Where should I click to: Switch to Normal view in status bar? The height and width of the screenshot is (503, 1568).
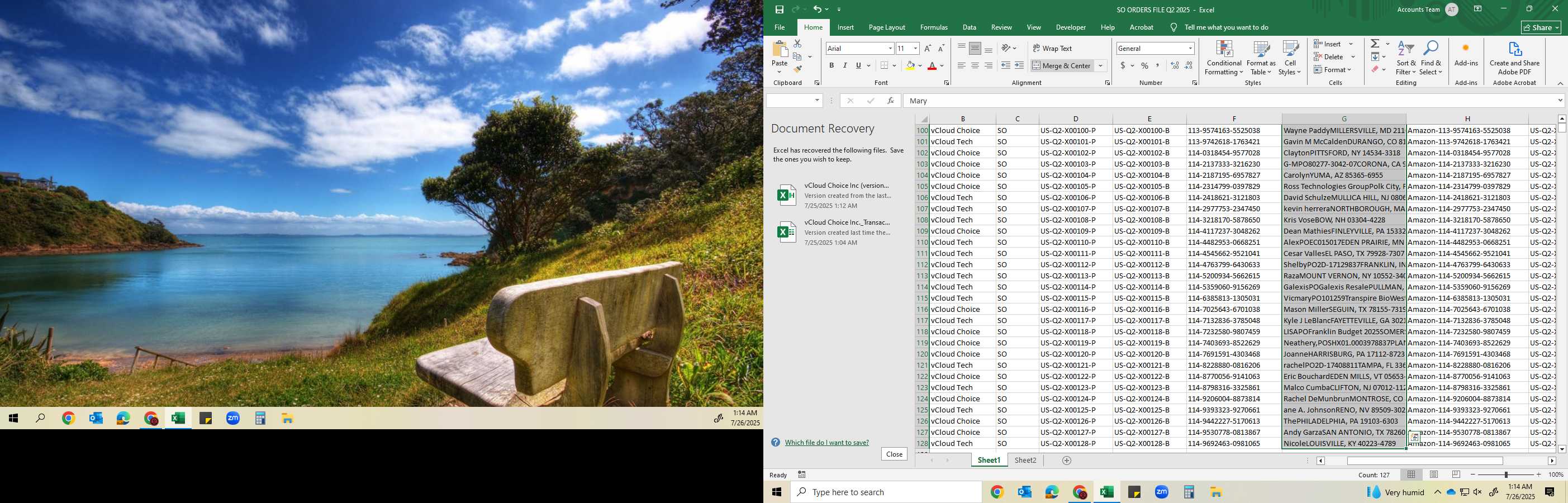[x=1411, y=474]
